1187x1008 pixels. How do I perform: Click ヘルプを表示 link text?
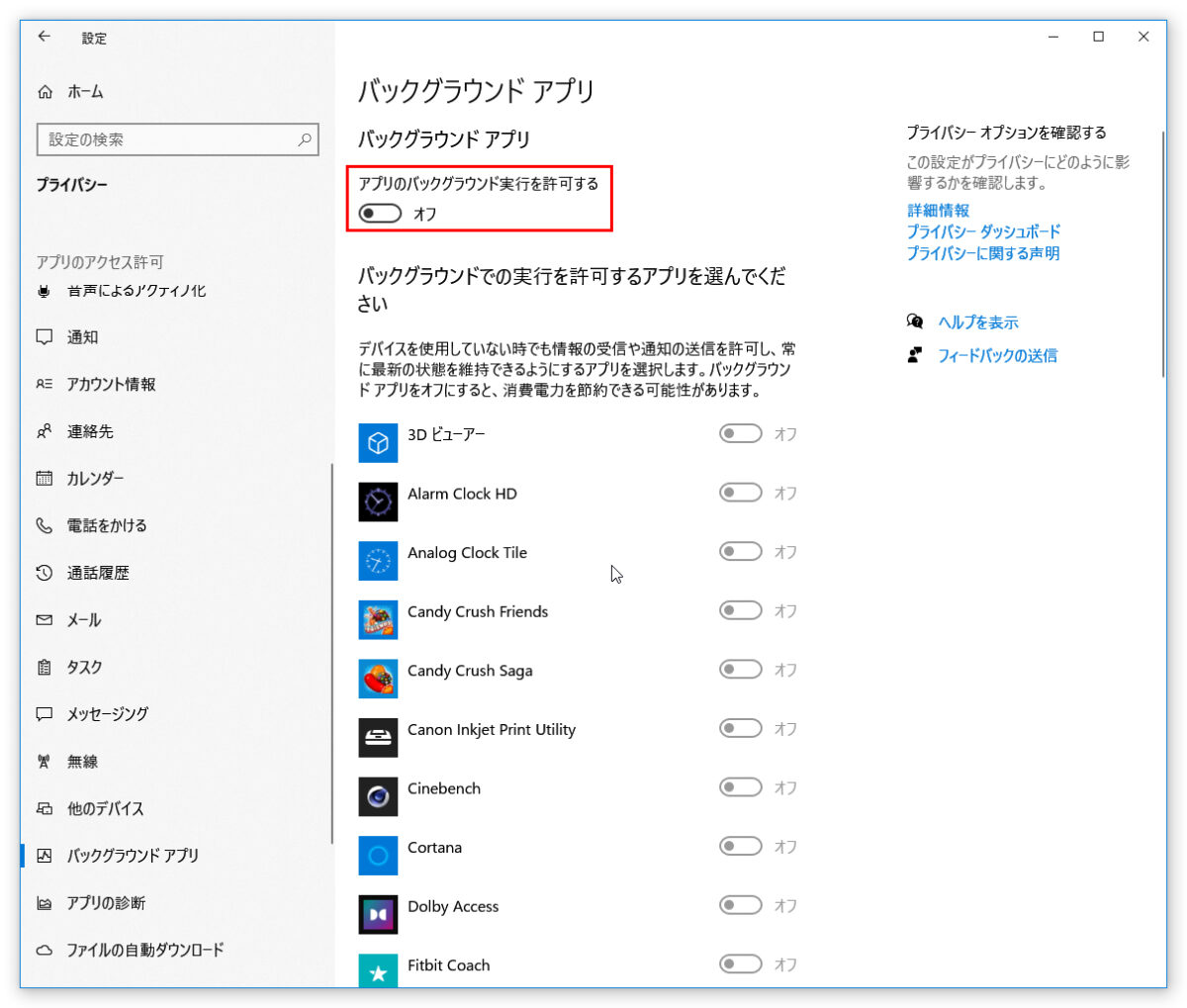click(x=978, y=321)
